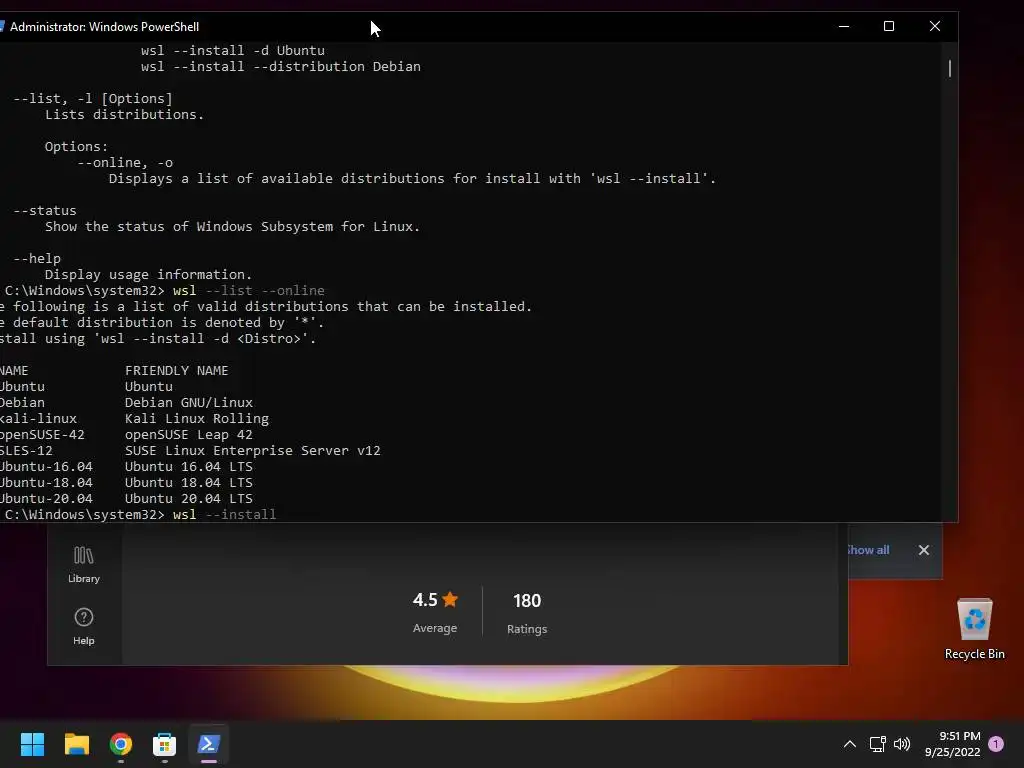The width and height of the screenshot is (1024, 768).
Task: Open File Explorer from the taskbar
Action: pos(76,744)
